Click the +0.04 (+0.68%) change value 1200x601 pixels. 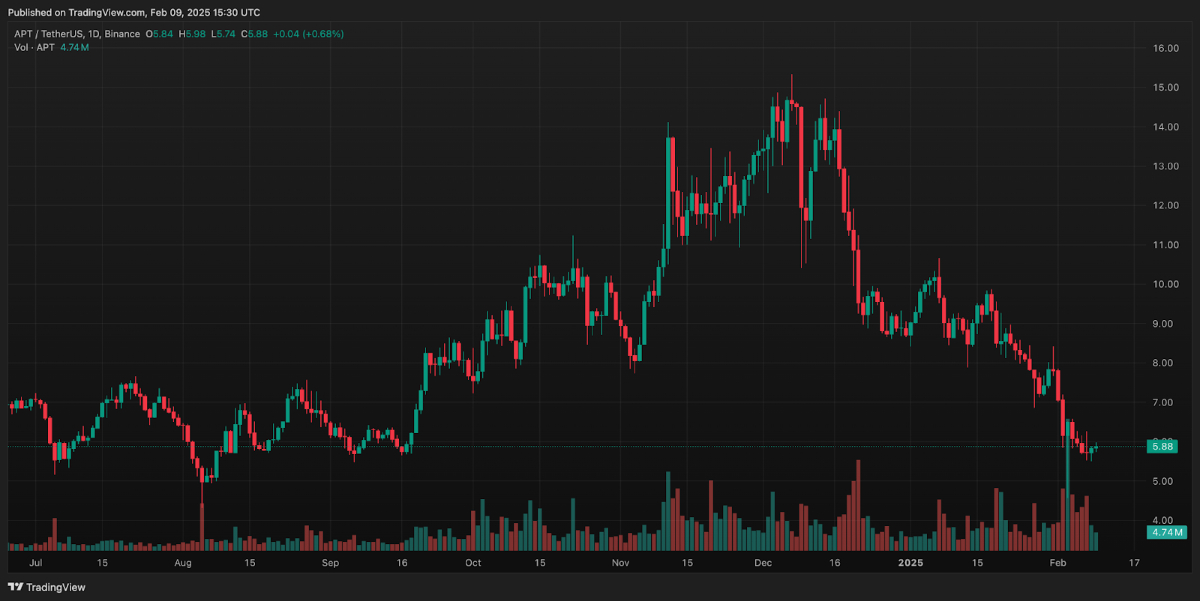click(x=310, y=34)
